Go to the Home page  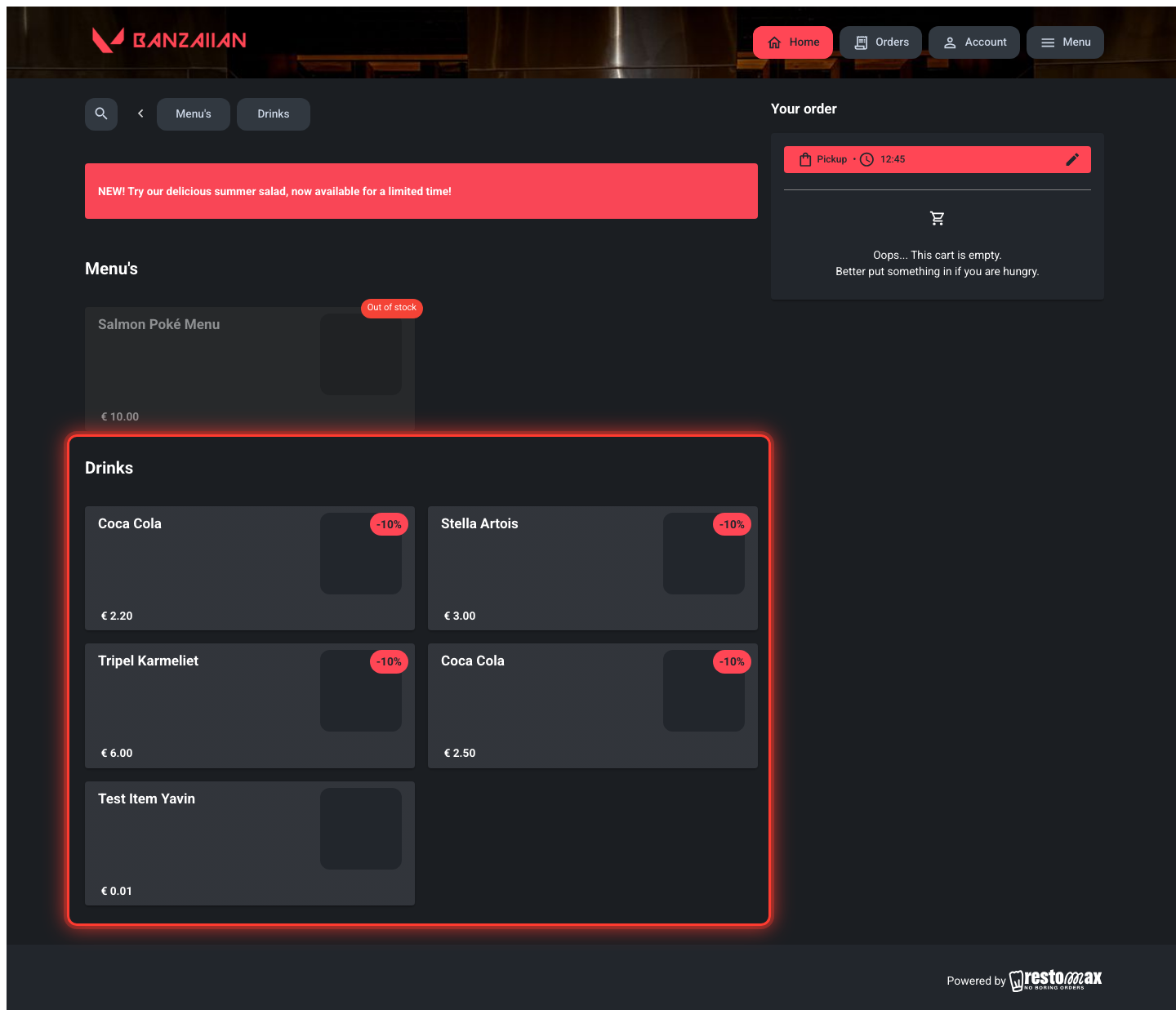pyautogui.click(x=793, y=42)
